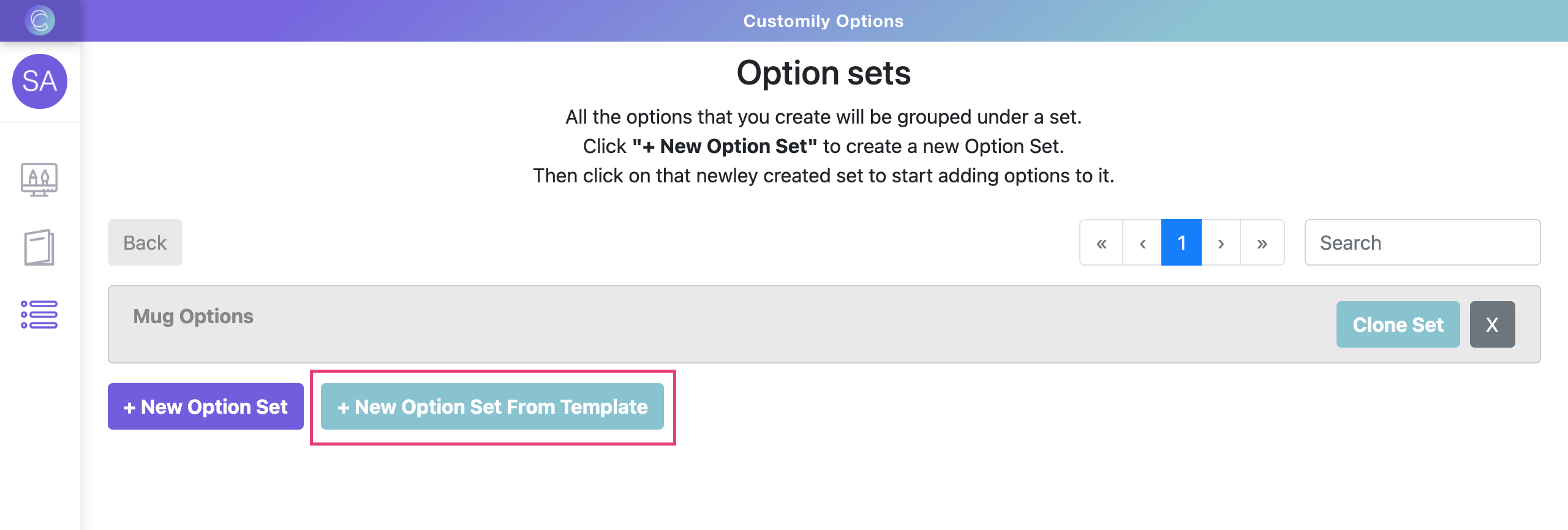Open the book library sidebar icon
The height and width of the screenshot is (530, 1568).
(39, 247)
